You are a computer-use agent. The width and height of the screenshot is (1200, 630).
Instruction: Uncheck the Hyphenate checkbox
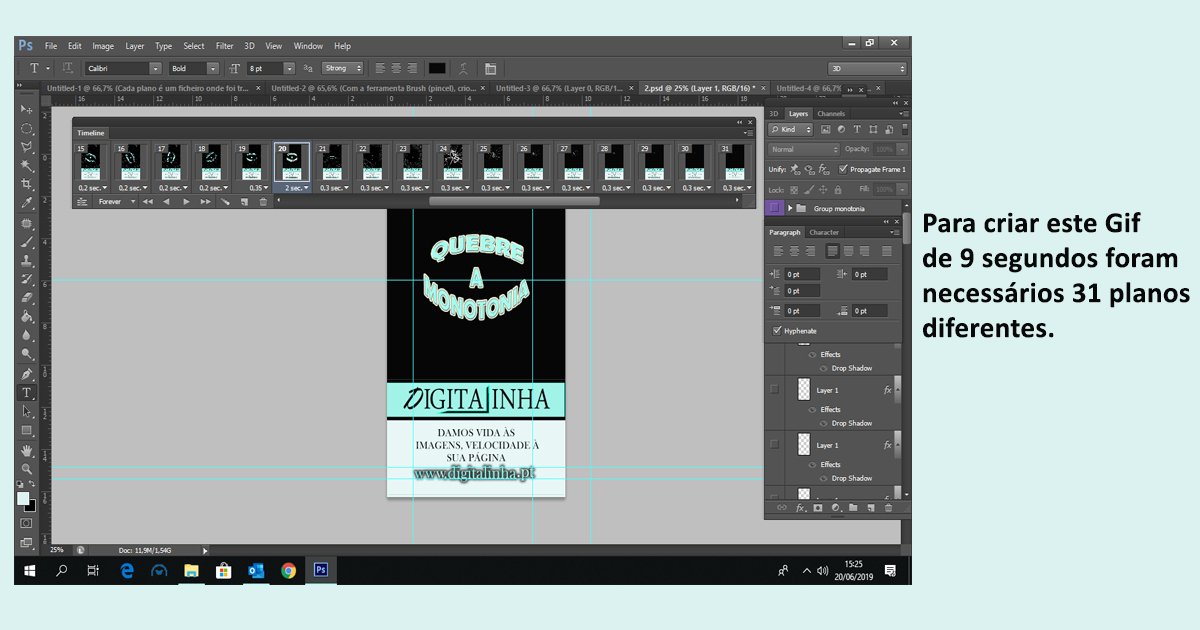point(777,331)
